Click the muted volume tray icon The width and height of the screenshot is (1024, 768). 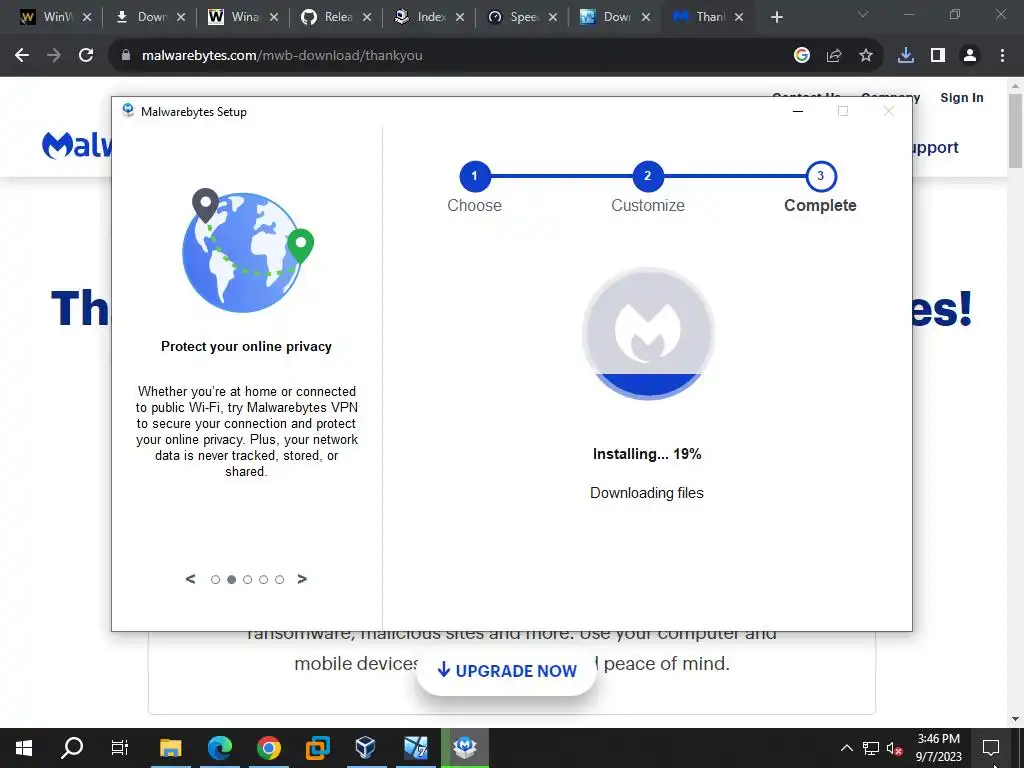(x=894, y=748)
